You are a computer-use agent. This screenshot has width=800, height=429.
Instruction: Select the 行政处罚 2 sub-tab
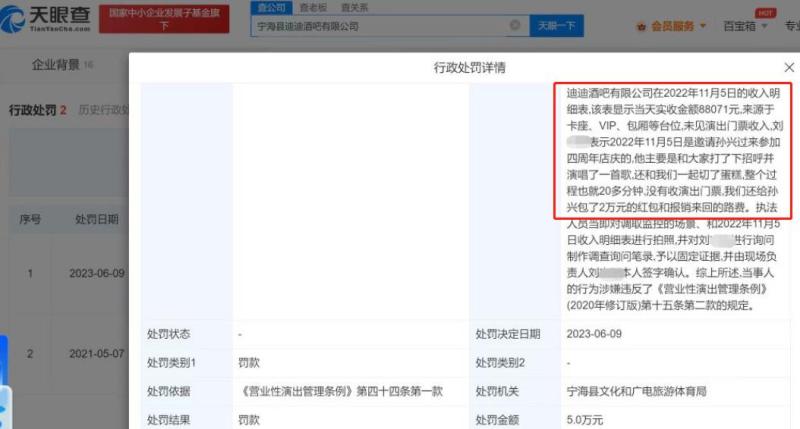point(38,110)
